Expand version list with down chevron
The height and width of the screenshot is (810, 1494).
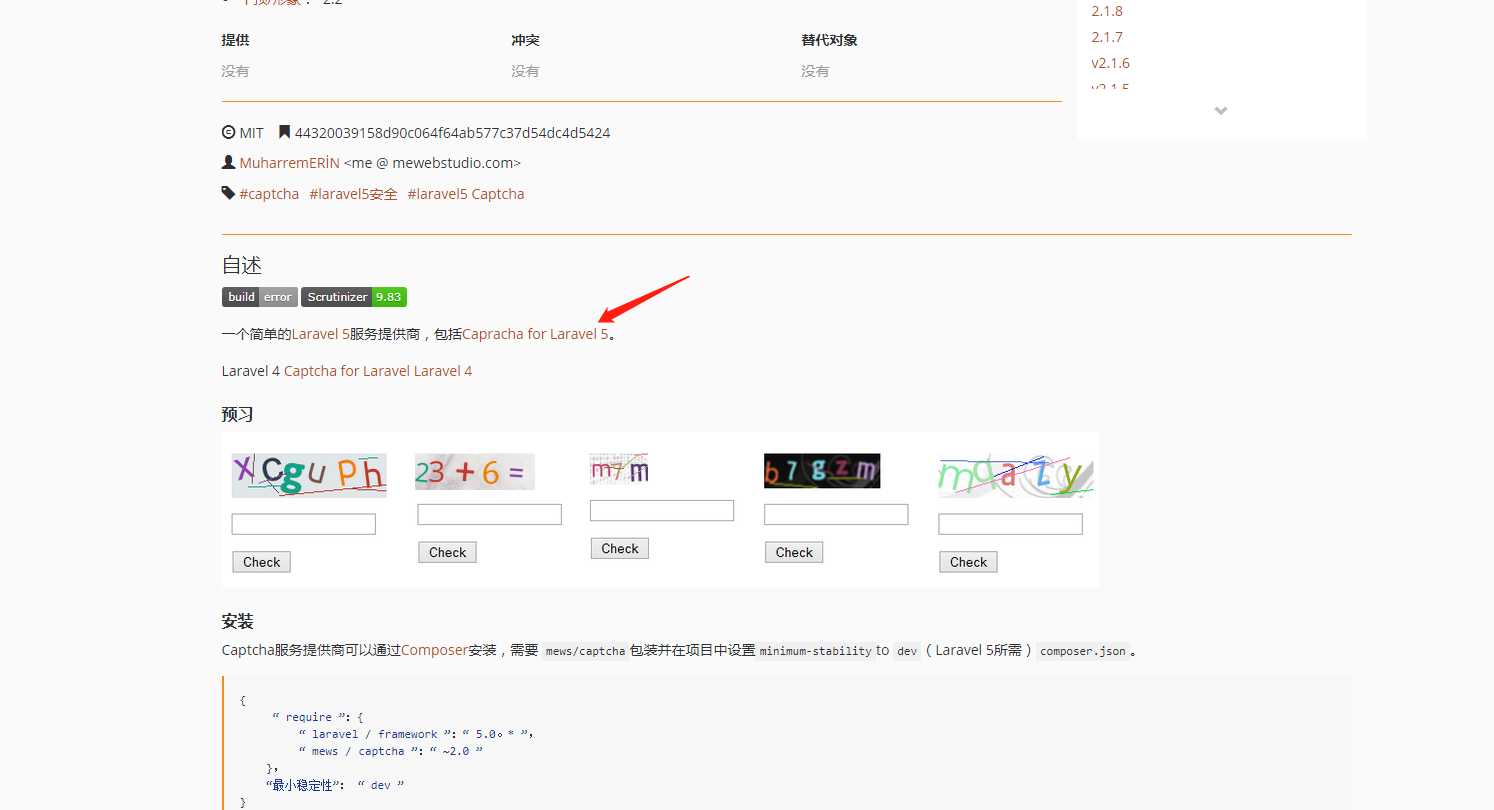click(1221, 111)
